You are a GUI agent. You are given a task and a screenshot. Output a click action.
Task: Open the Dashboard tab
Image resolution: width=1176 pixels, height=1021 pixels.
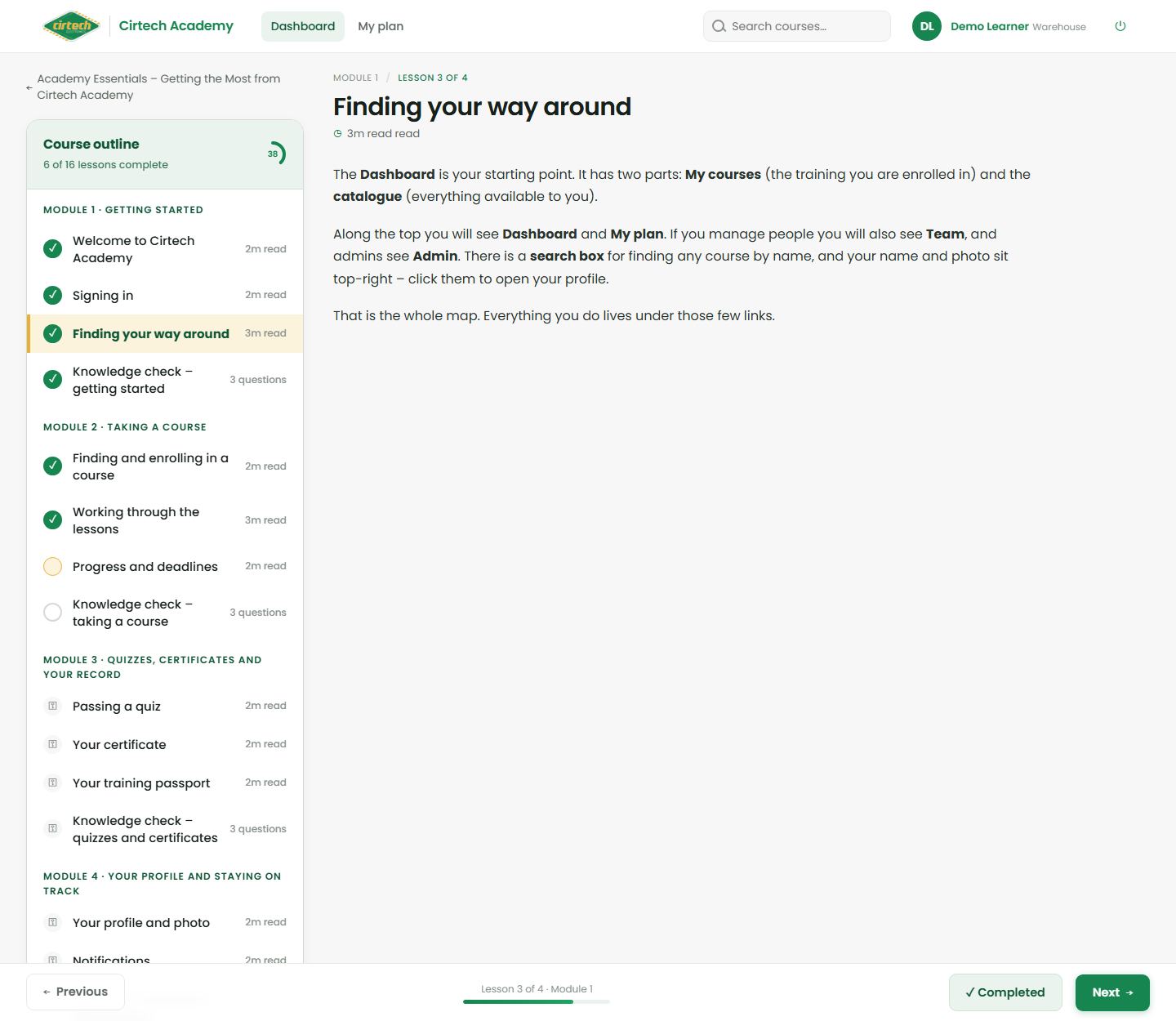coord(303,26)
